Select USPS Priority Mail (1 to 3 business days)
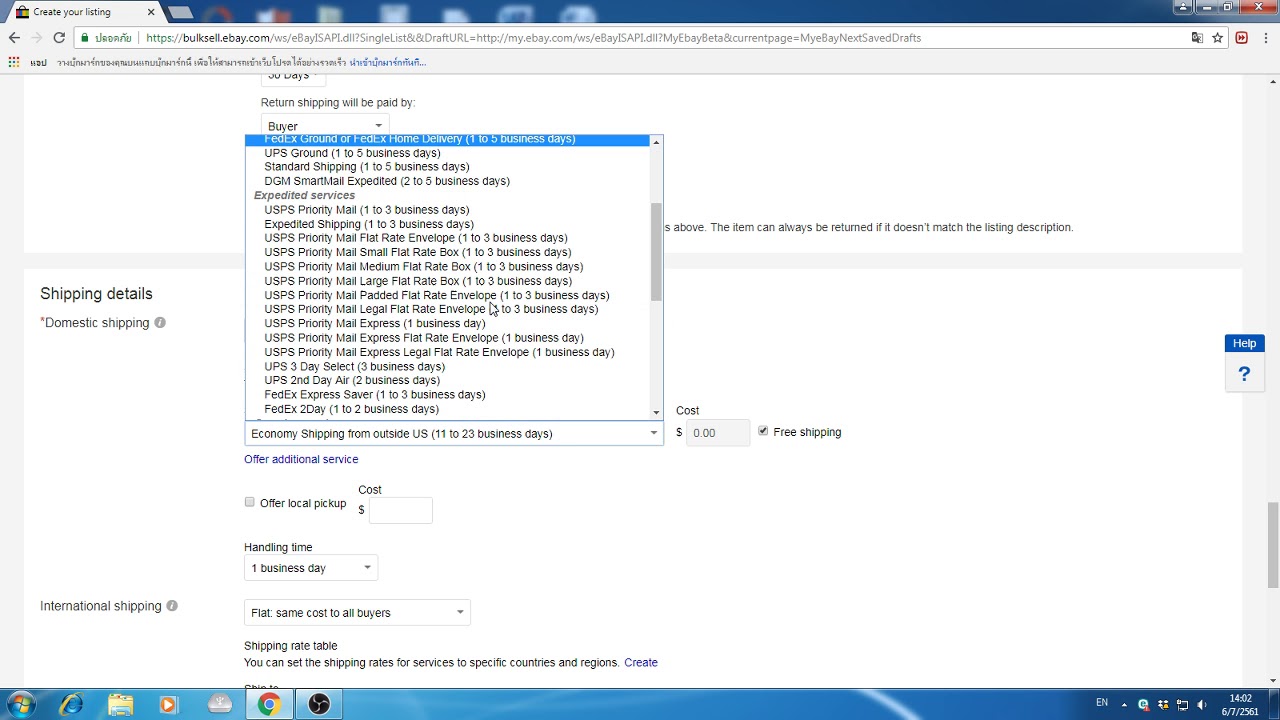1280x720 pixels. pyautogui.click(x=366, y=210)
